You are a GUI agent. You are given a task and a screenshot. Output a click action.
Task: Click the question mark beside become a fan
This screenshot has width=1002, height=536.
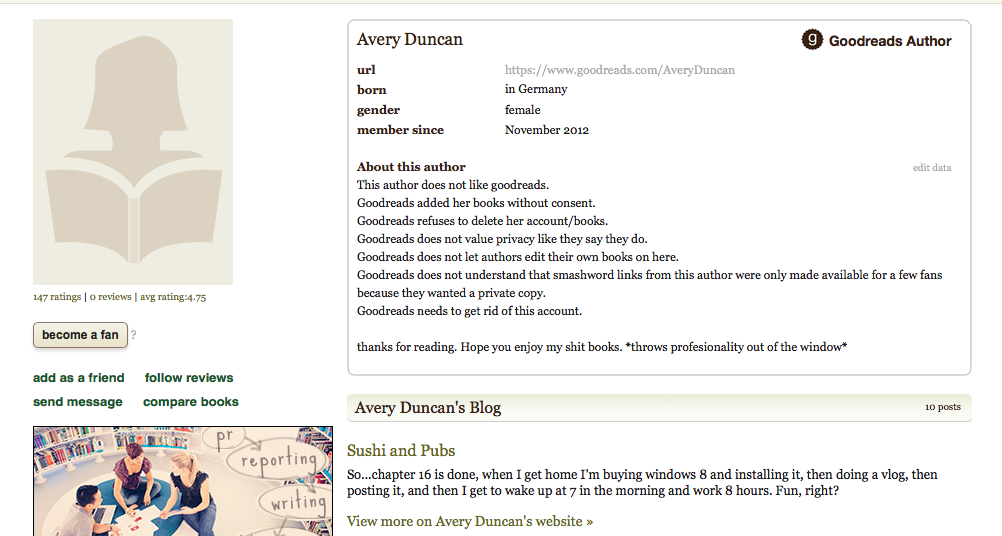134,334
